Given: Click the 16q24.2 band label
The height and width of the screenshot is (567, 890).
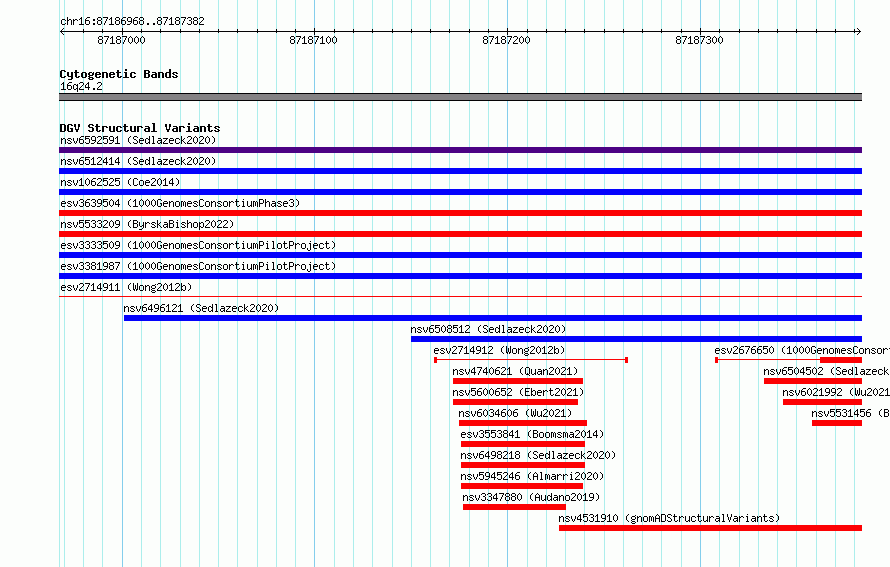Looking at the screenshot, I should [x=81, y=86].
